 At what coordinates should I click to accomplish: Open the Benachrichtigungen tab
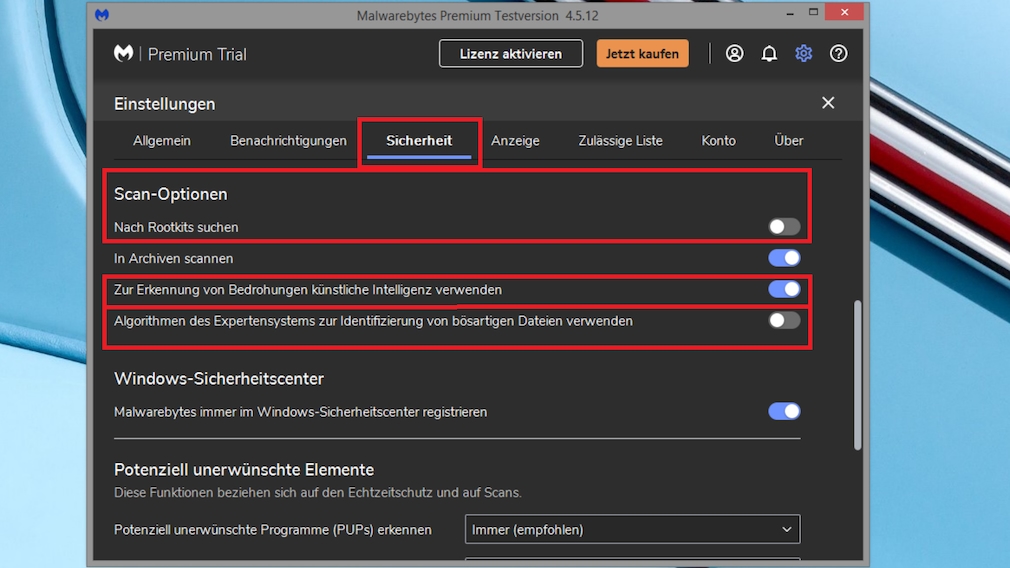pos(288,140)
